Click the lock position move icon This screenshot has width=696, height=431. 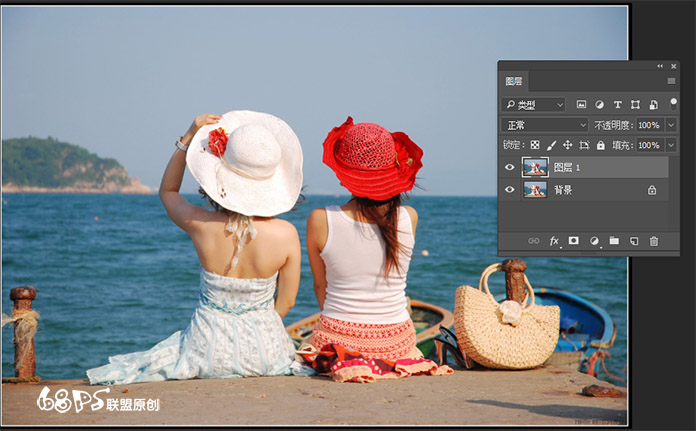567,145
